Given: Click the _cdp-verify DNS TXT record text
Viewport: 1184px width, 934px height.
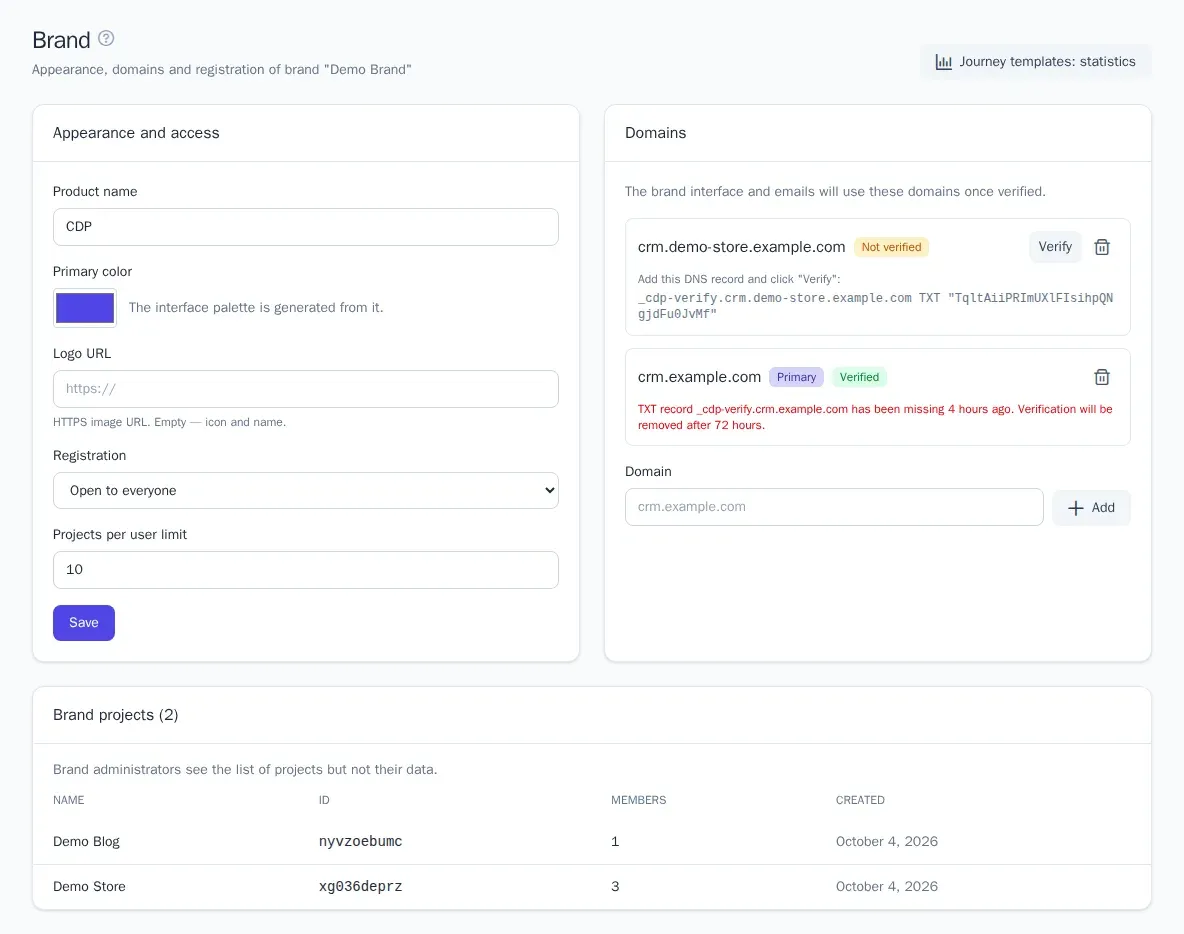Looking at the screenshot, I should tap(875, 306).
